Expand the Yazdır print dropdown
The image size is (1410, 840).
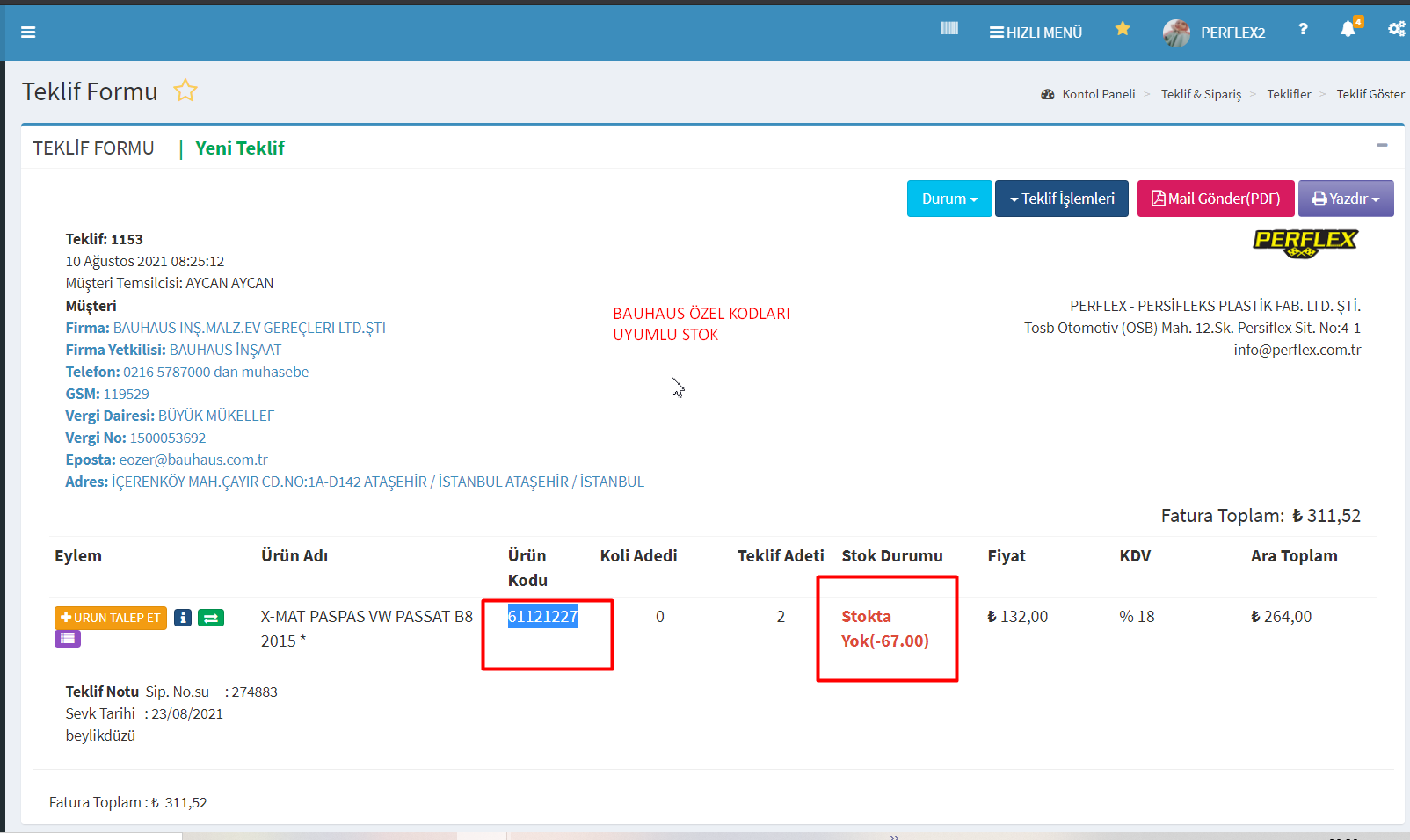point(1346,199)
